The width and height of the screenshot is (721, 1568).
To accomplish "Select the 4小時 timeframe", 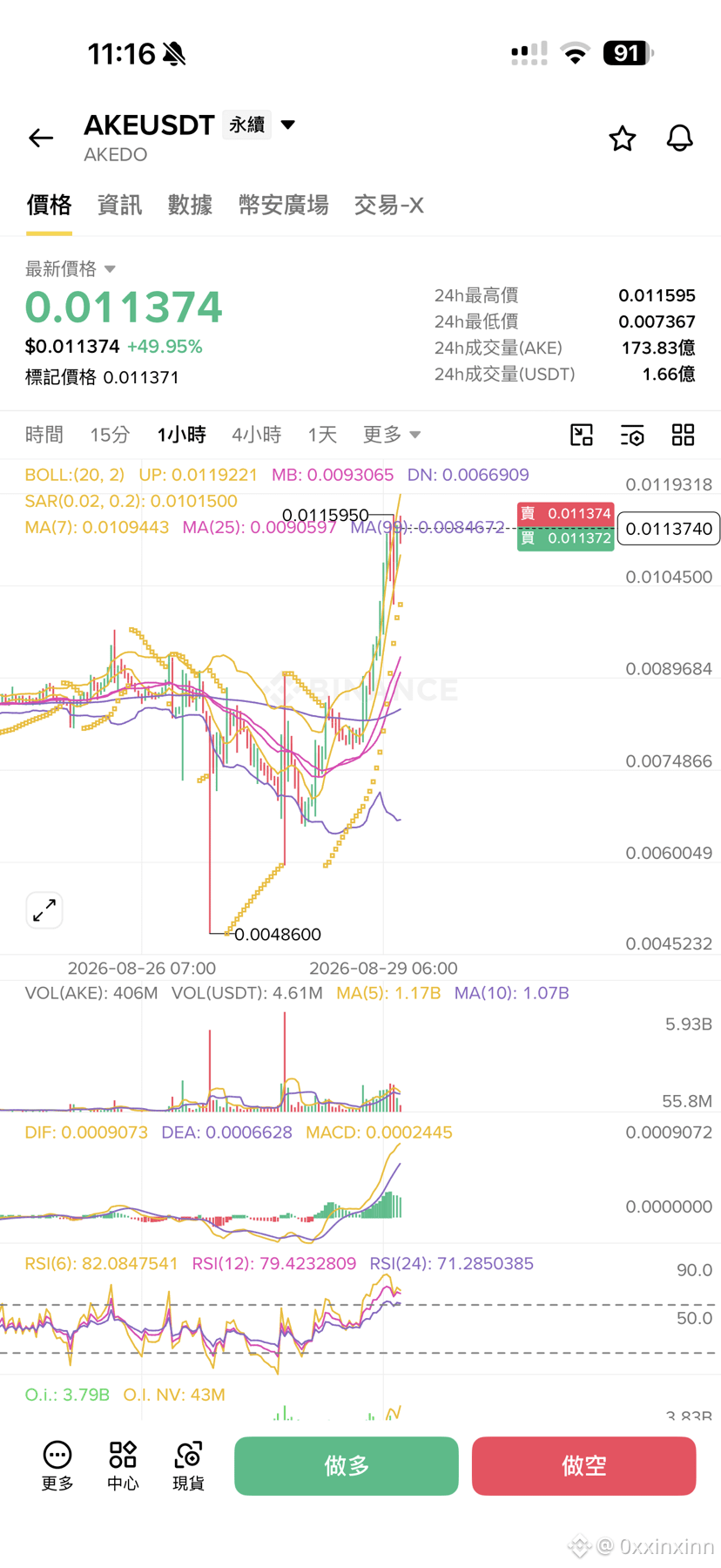I will click(256, 435).
